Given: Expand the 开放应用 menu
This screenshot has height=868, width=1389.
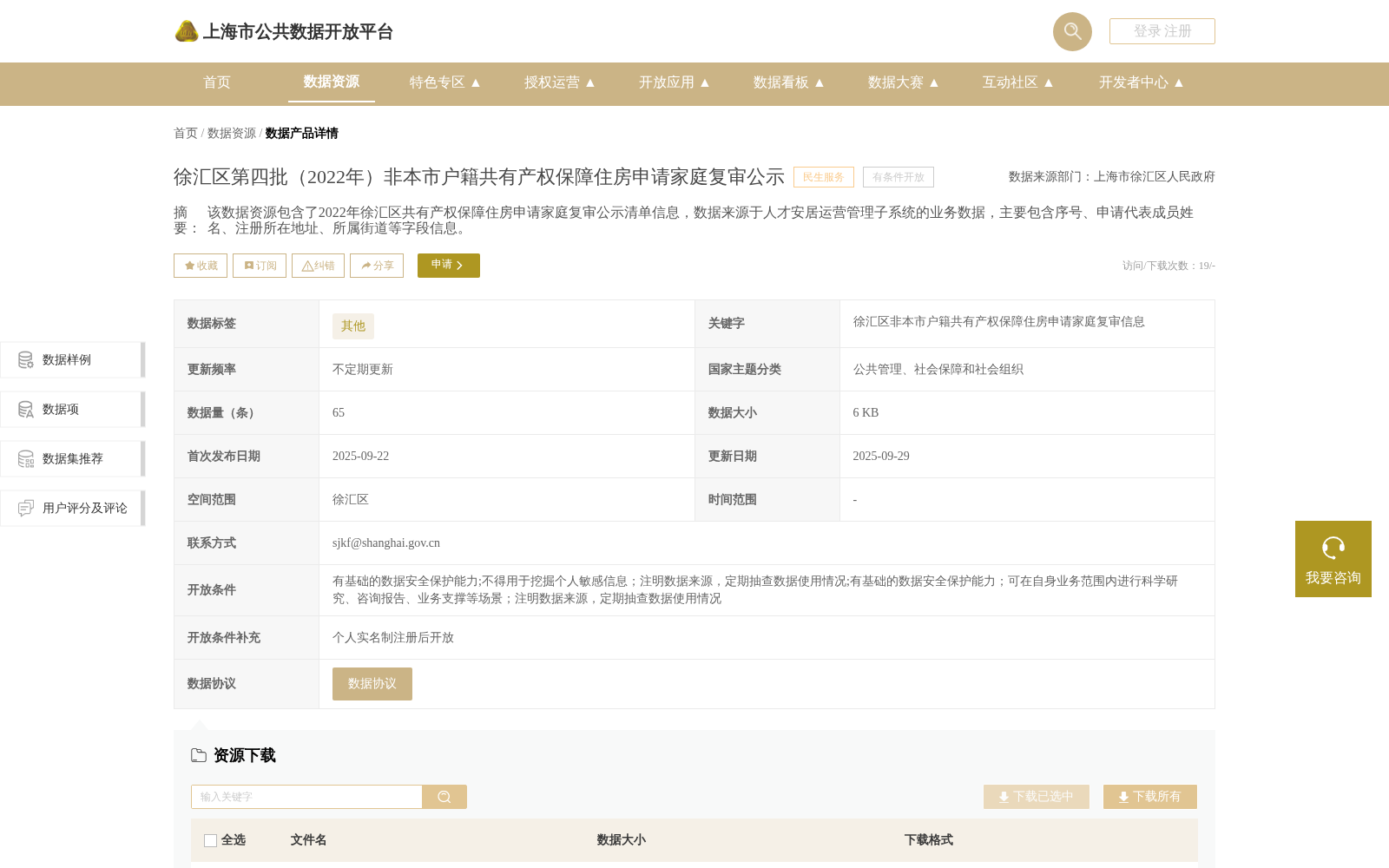Looking at the screenshot, I should click(x=675, y=82).
